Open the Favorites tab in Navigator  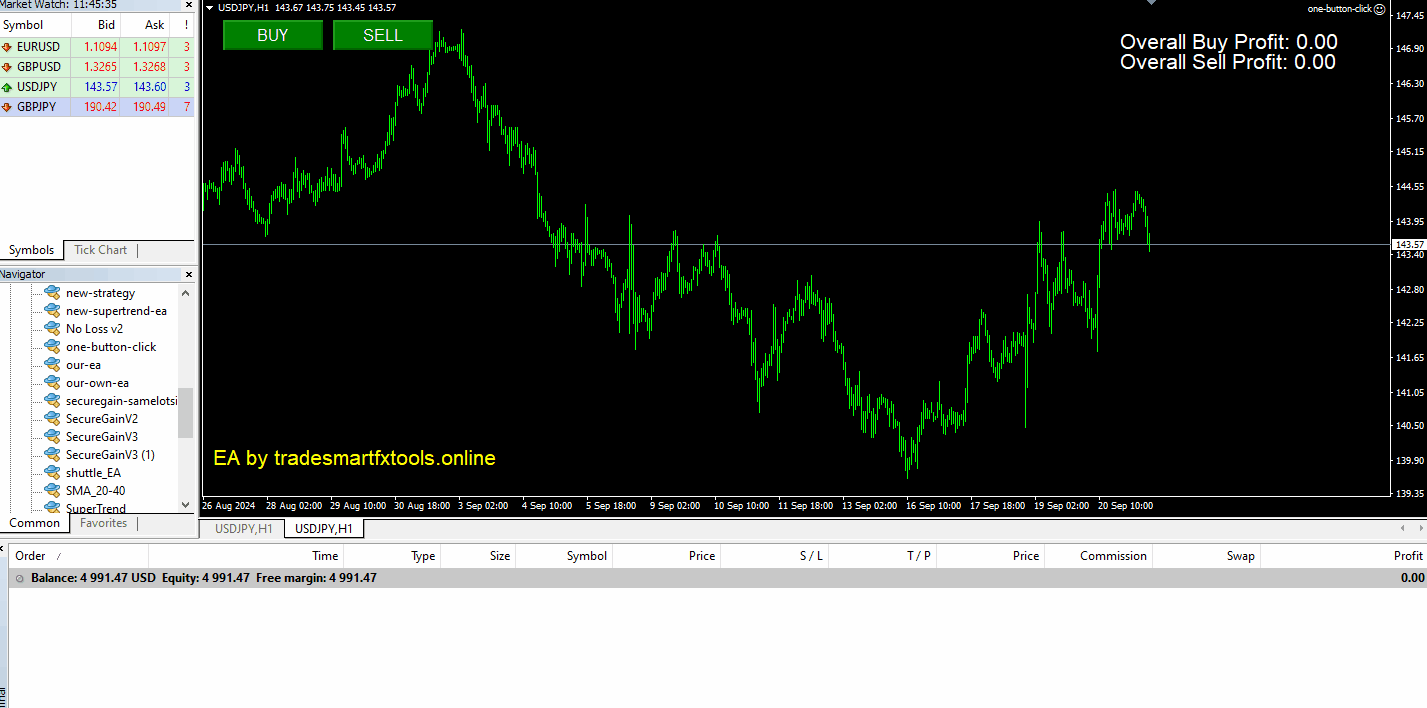pos(103,523)
